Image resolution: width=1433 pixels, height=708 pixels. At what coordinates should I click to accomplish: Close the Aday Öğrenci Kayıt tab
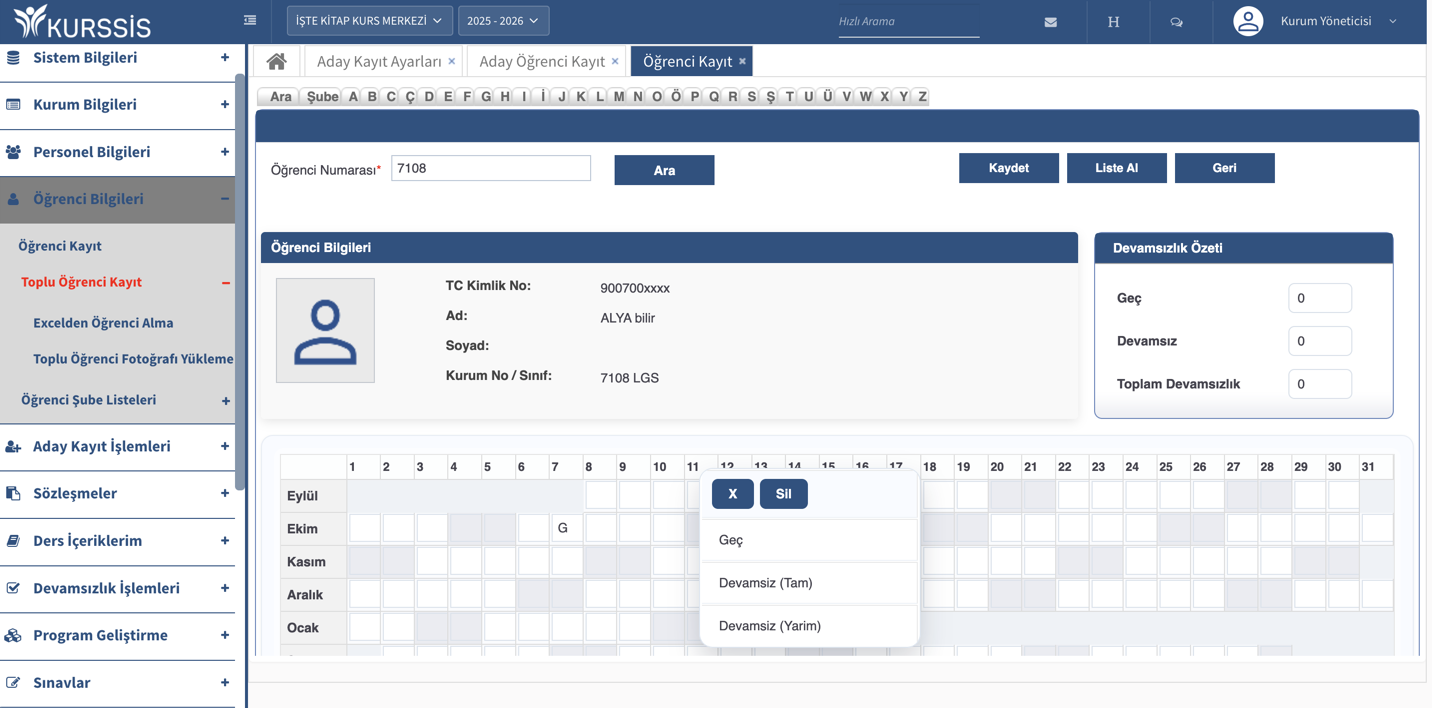point(615,62)
